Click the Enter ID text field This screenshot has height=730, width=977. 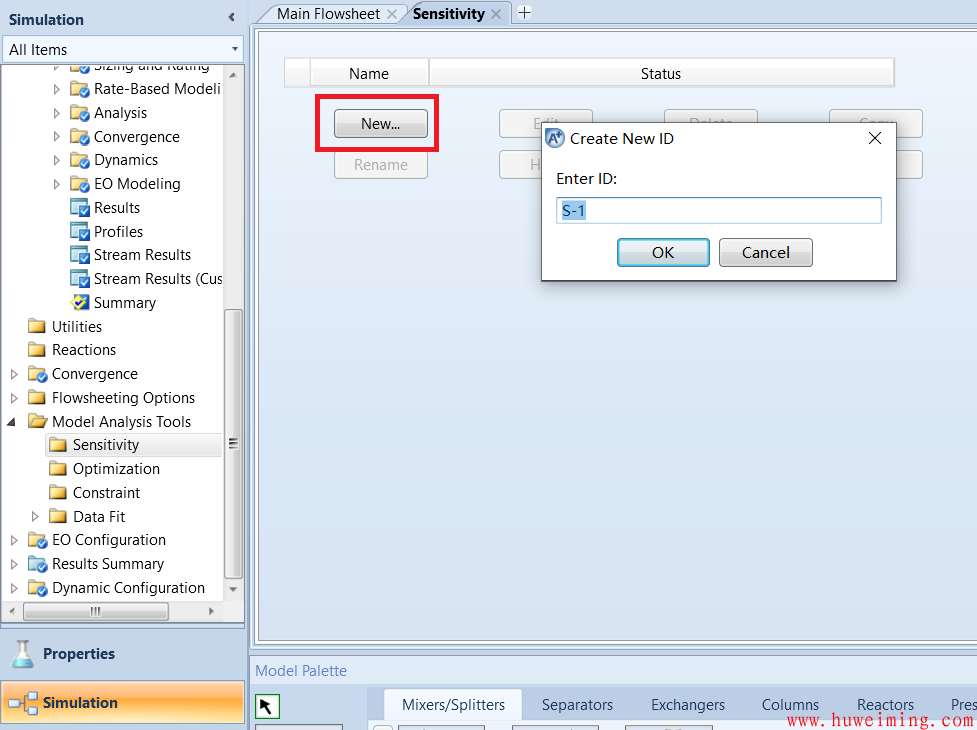pos(718,211)
